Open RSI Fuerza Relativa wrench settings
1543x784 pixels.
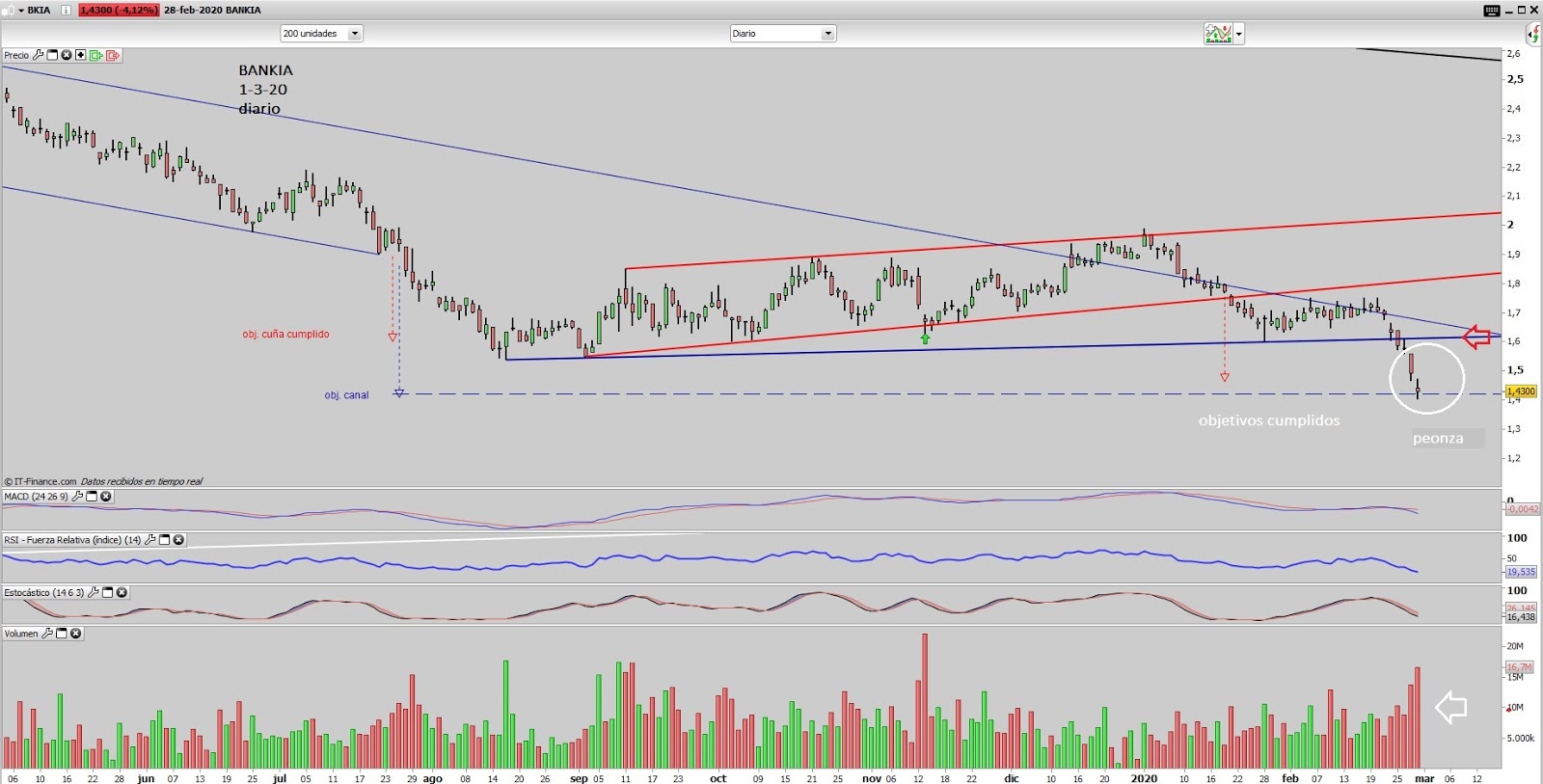pyautogui.click(x=150, y=540)
